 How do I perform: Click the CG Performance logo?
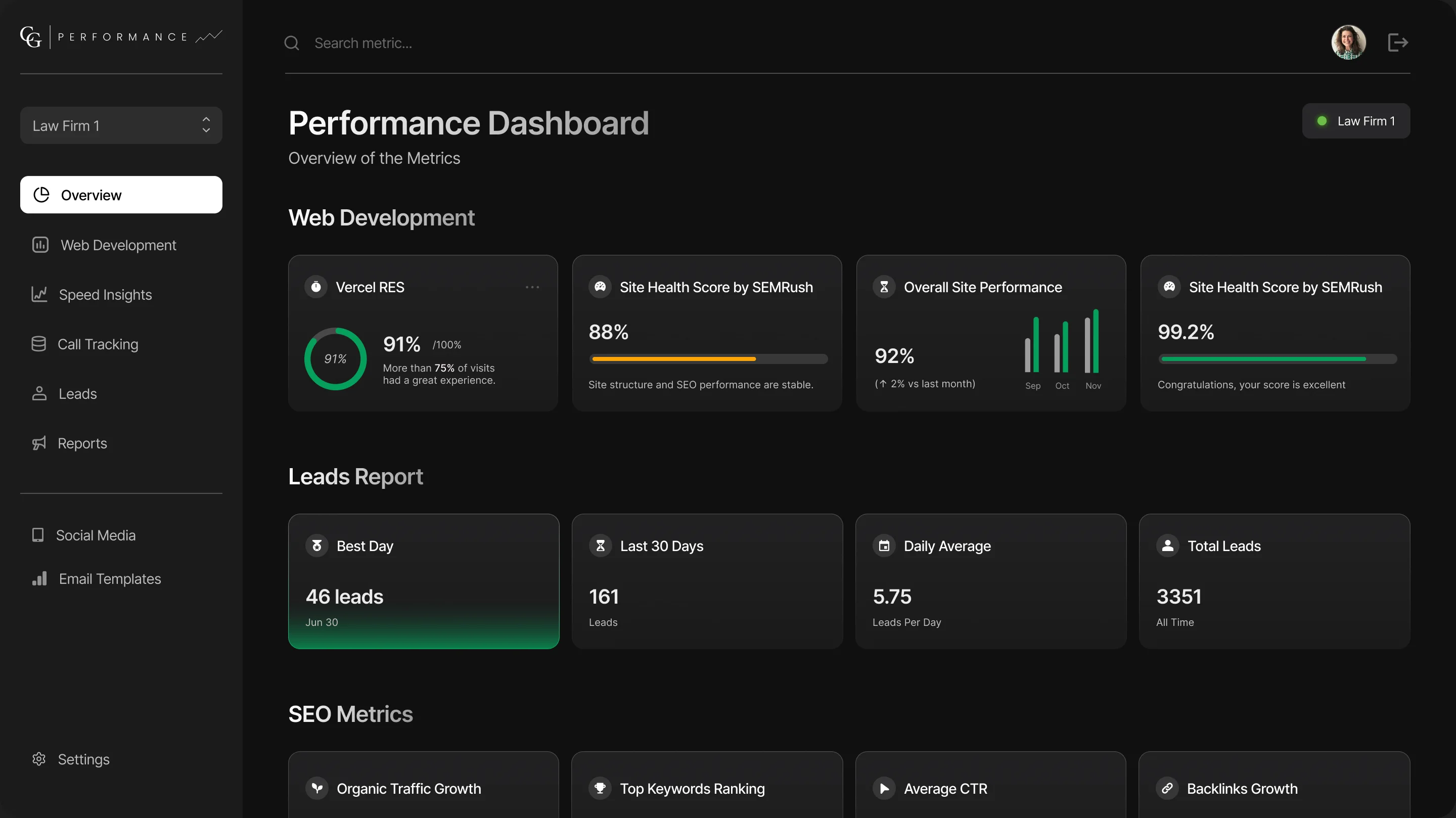pos(121,37)
